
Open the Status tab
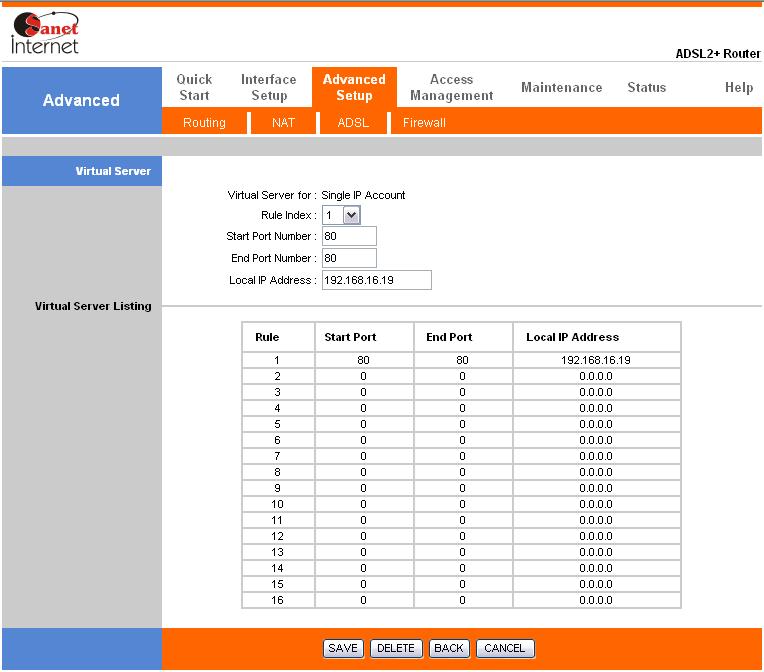point(647,87)
